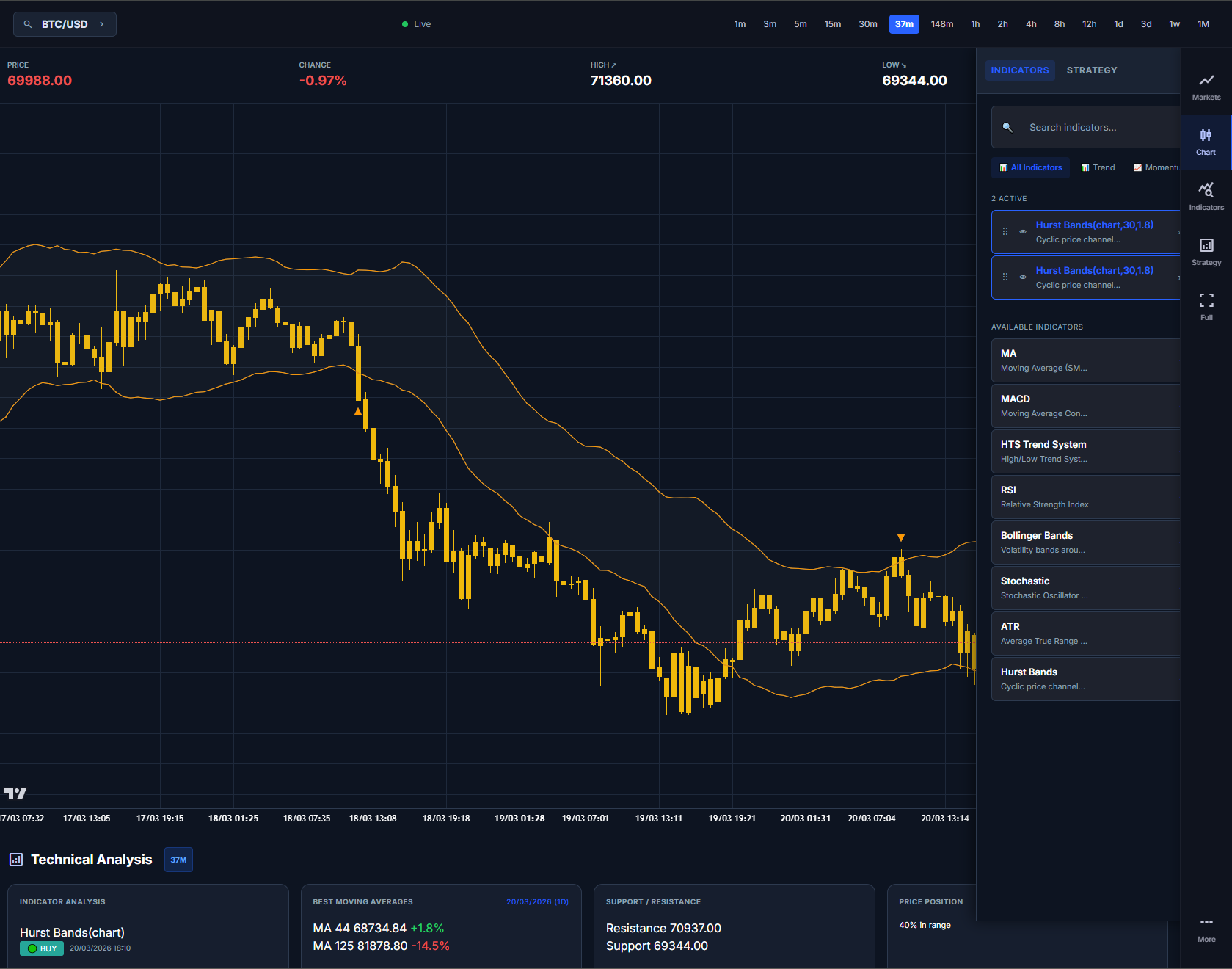The width and height of the screenshot is (1232, 969).
Task: Expand the MACD available indicator
Action: [x=1085, y=406]
